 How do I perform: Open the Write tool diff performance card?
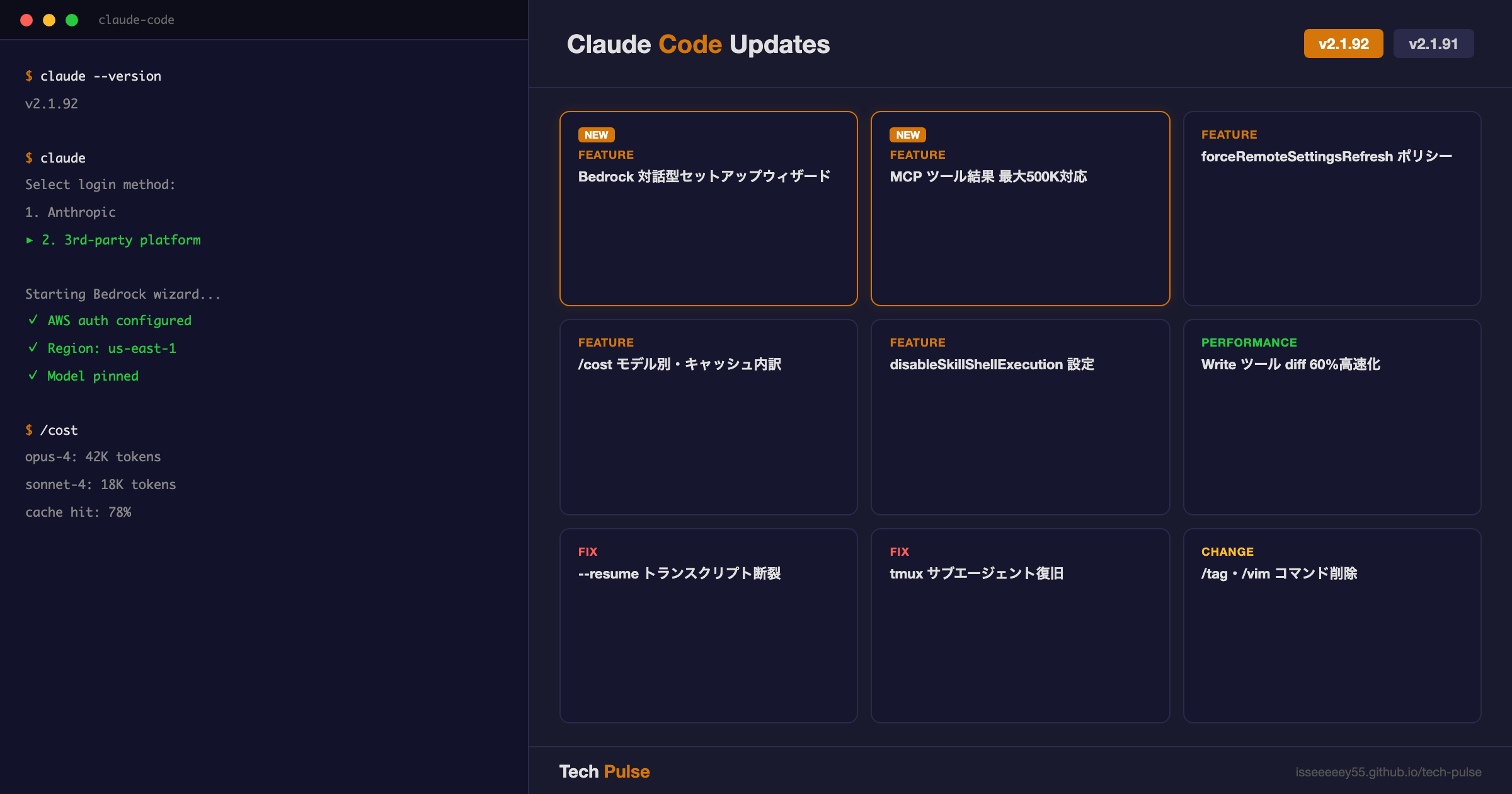(x=1332, y=417)
